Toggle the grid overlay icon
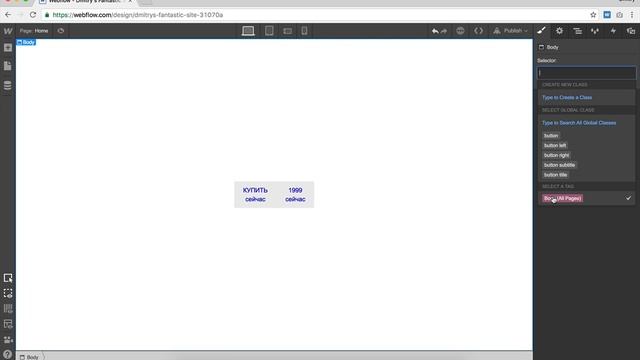Image resolution: width=640 pixels, height=360 pixels. [x=8, y=309]
